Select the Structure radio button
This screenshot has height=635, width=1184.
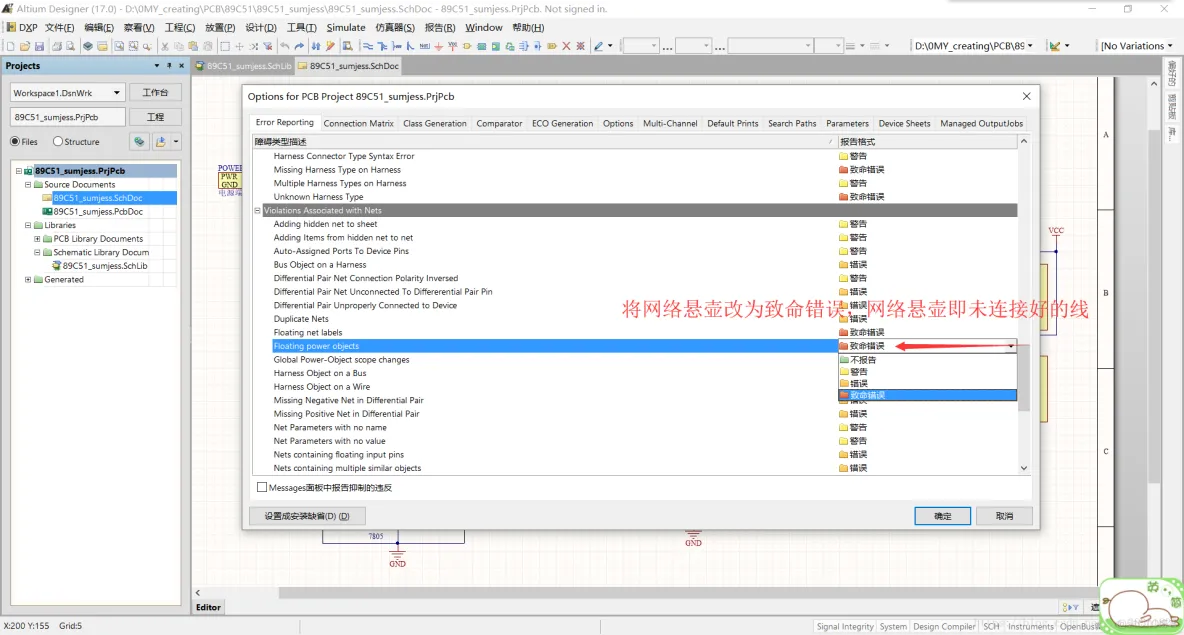click(57, 141)
